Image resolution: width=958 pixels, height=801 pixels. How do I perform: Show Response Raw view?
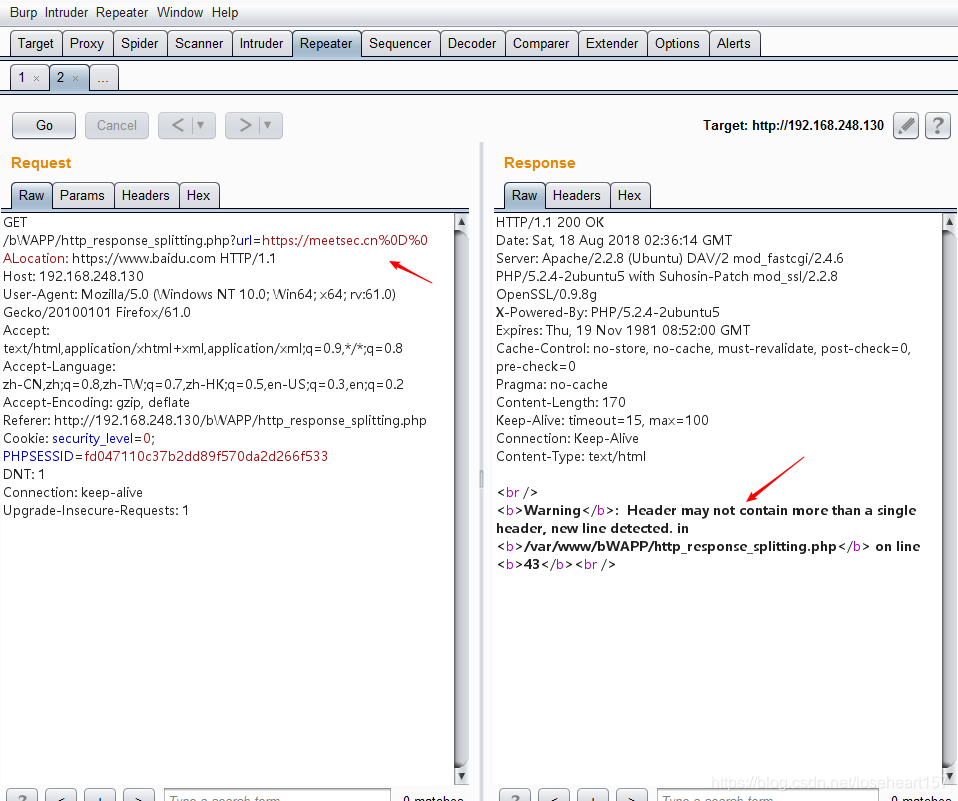pyautogui.click(x=524, y=196)
